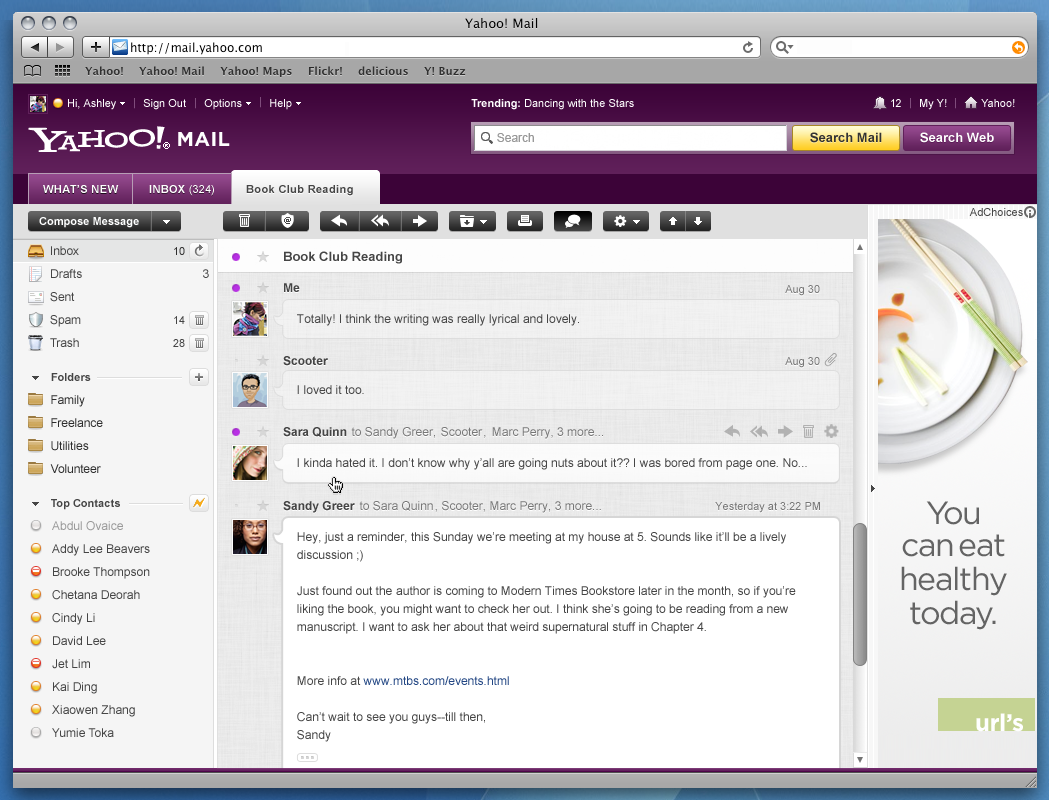Forward message using toolbar arrow
Image resolution: width=1049 pixels, height=800 pixels.
click(x=419, y=221)
